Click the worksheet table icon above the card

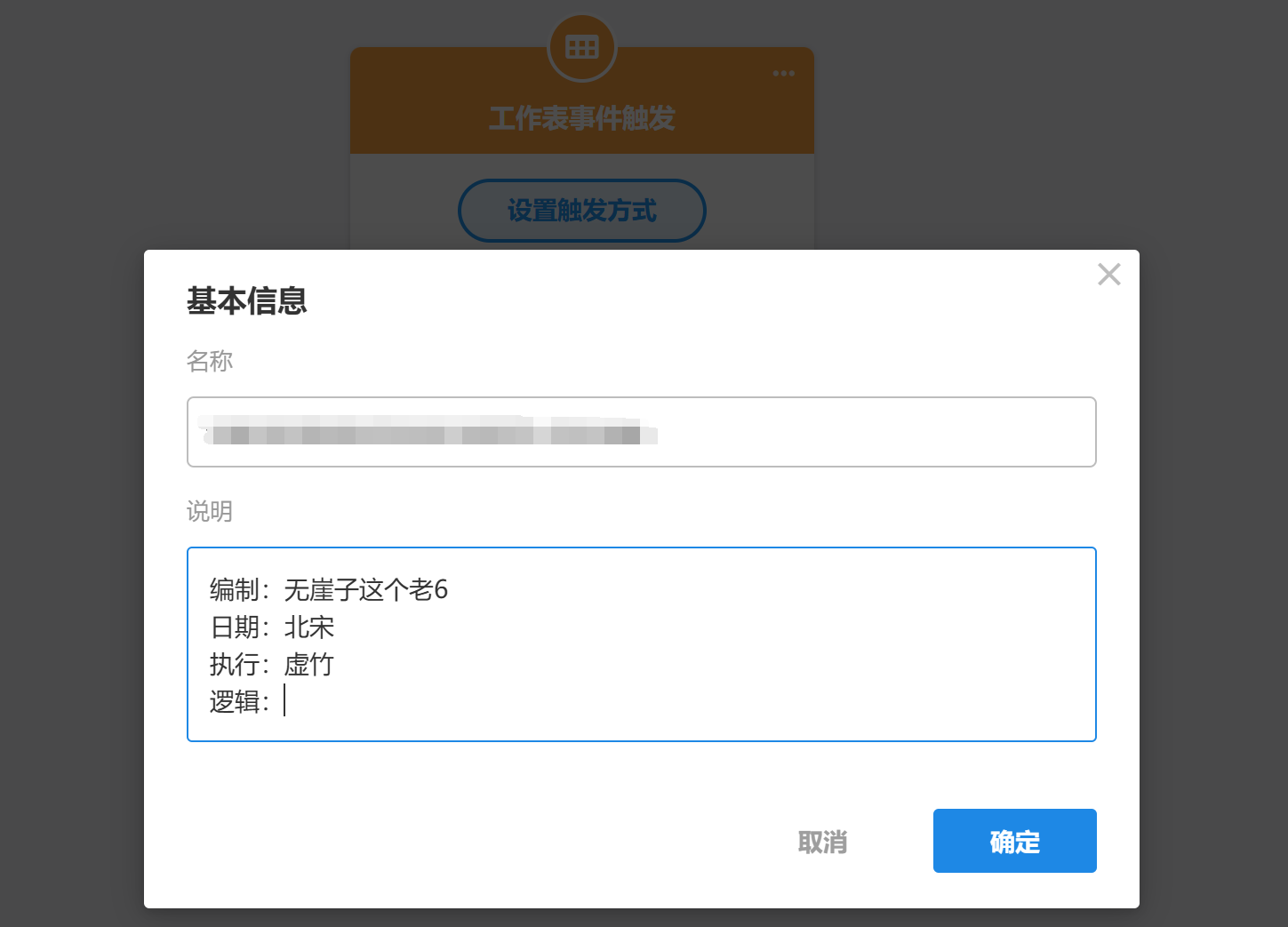point(582,47)
